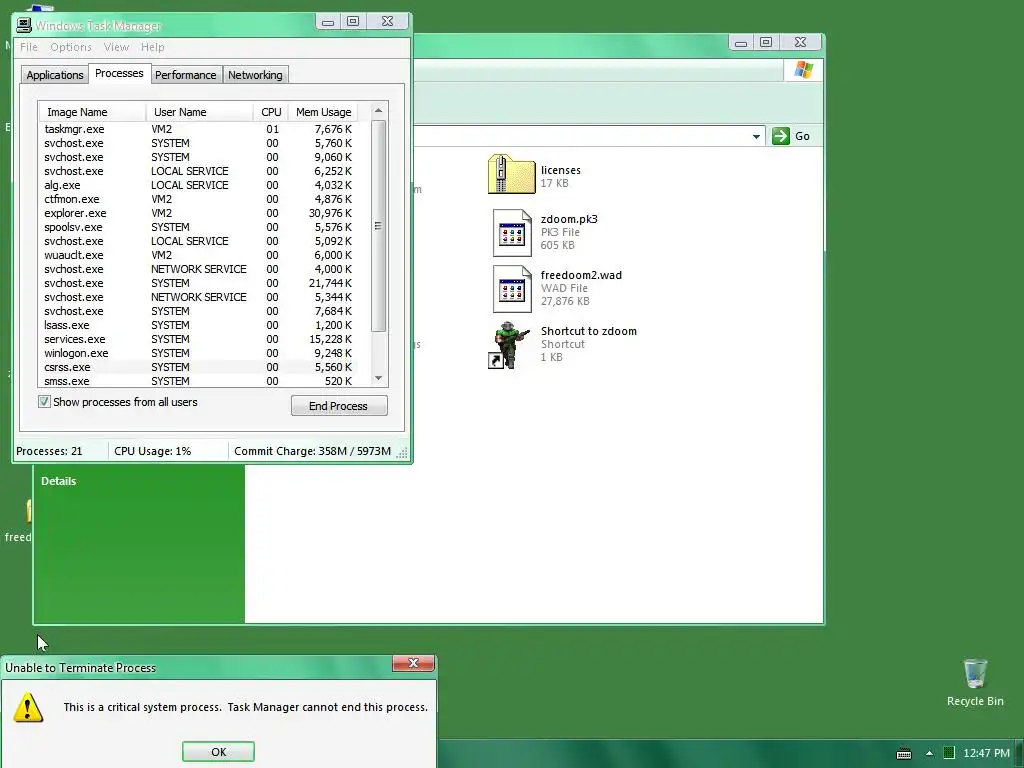This screenshot has height=768, width=1024.
Task: Select the zdoom.pk3 file icon
Action: pyautogui.click(x=512, y=232)
